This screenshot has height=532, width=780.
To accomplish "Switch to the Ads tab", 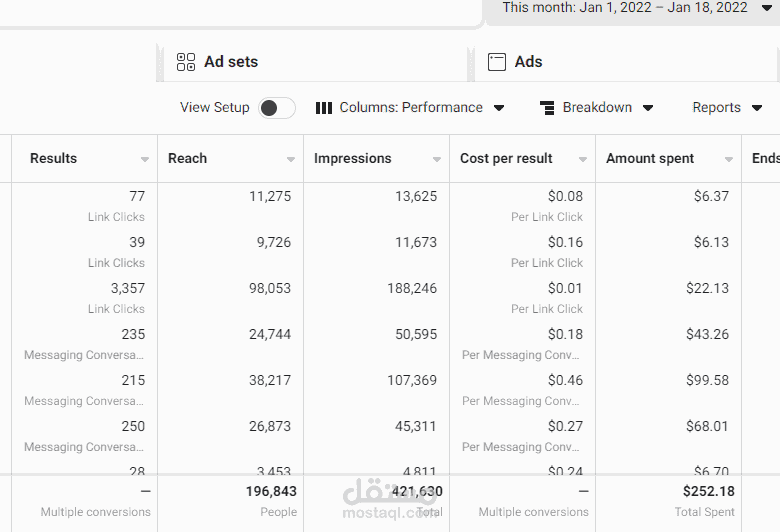I will [528, 62].
